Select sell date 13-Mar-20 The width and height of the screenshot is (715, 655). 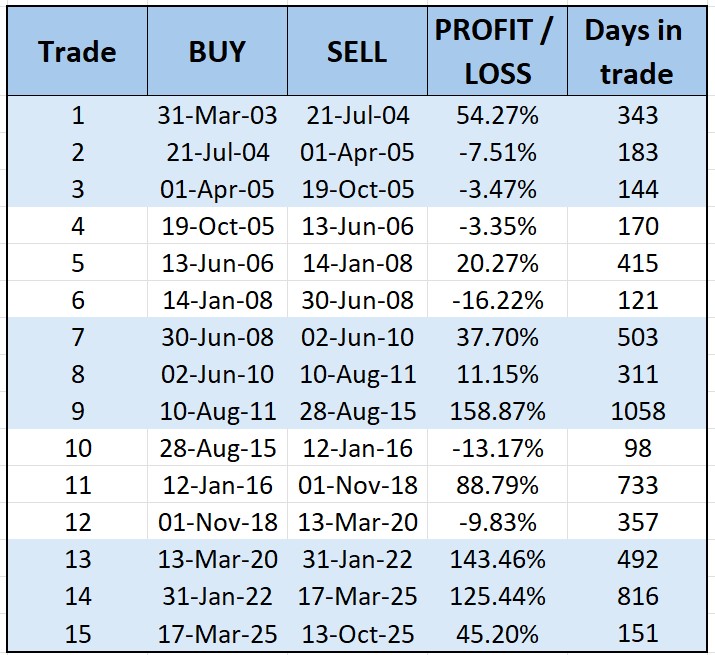pos(355,522)
